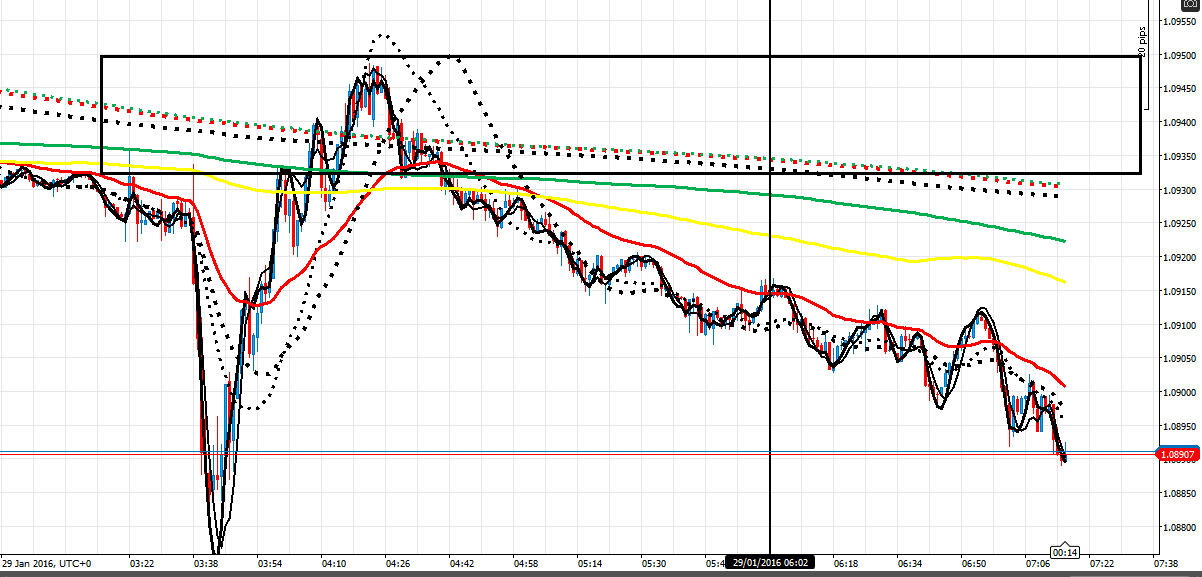Click the 00:14 candle countdown label
The height and width of the screenshot is (577, 1202).
click(1063, 551)
